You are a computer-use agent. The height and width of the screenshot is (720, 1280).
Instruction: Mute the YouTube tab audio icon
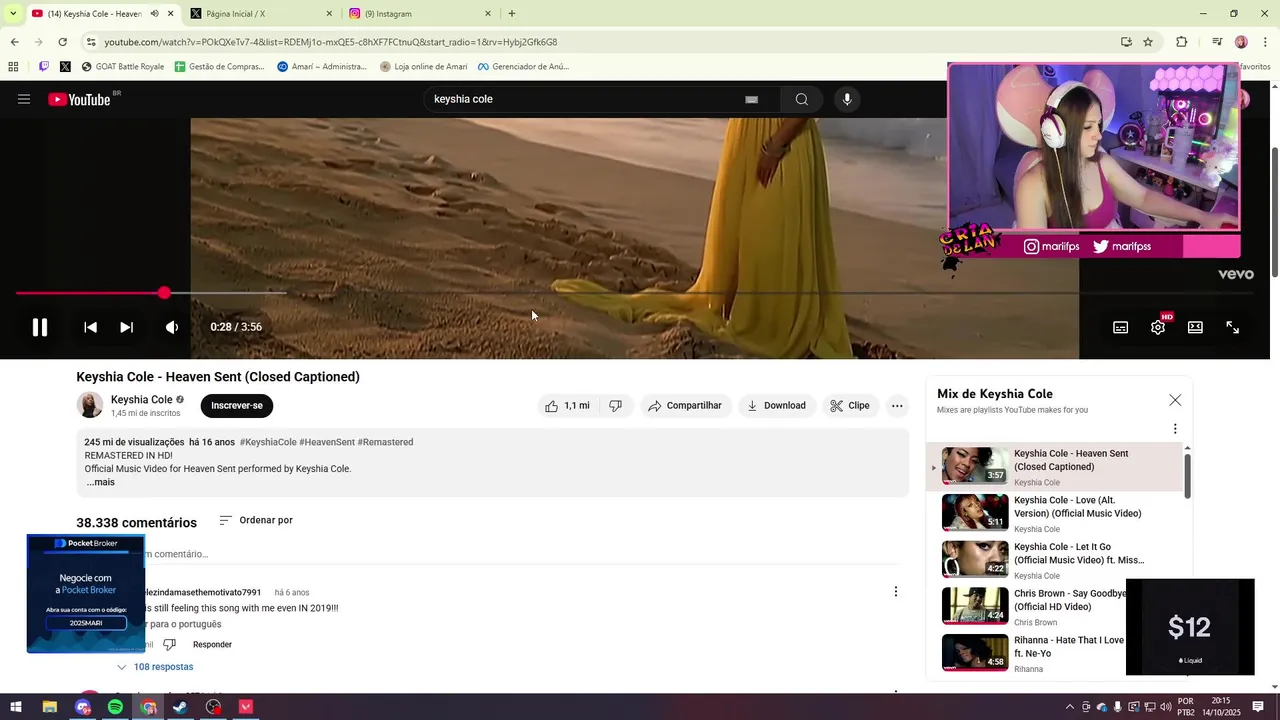click(155, 14)
